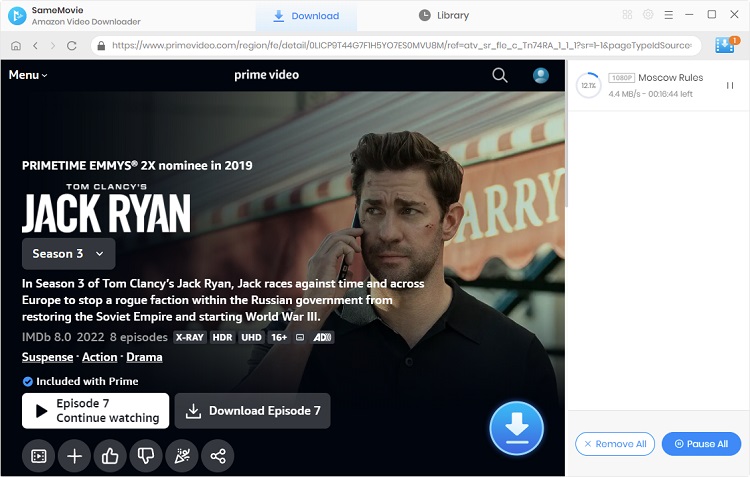Click the prime video logo
The height and width of the screenshot is (477, 750).
click(x=266, y=75)
